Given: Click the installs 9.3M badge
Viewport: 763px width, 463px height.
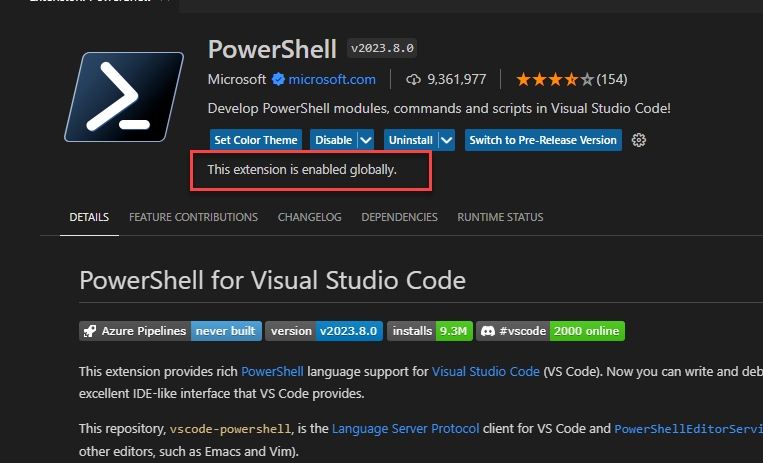Looking at the screenshot, I should (428, 331).
